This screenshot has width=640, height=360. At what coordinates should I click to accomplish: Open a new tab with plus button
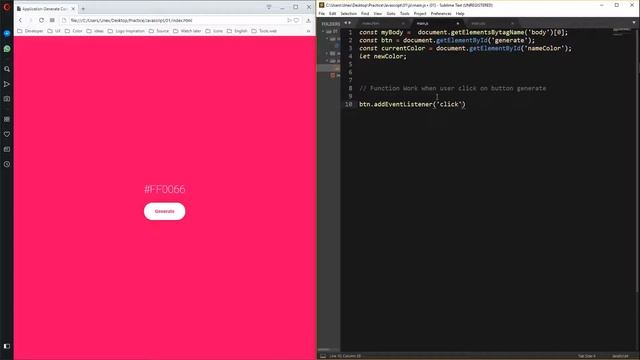83,9
